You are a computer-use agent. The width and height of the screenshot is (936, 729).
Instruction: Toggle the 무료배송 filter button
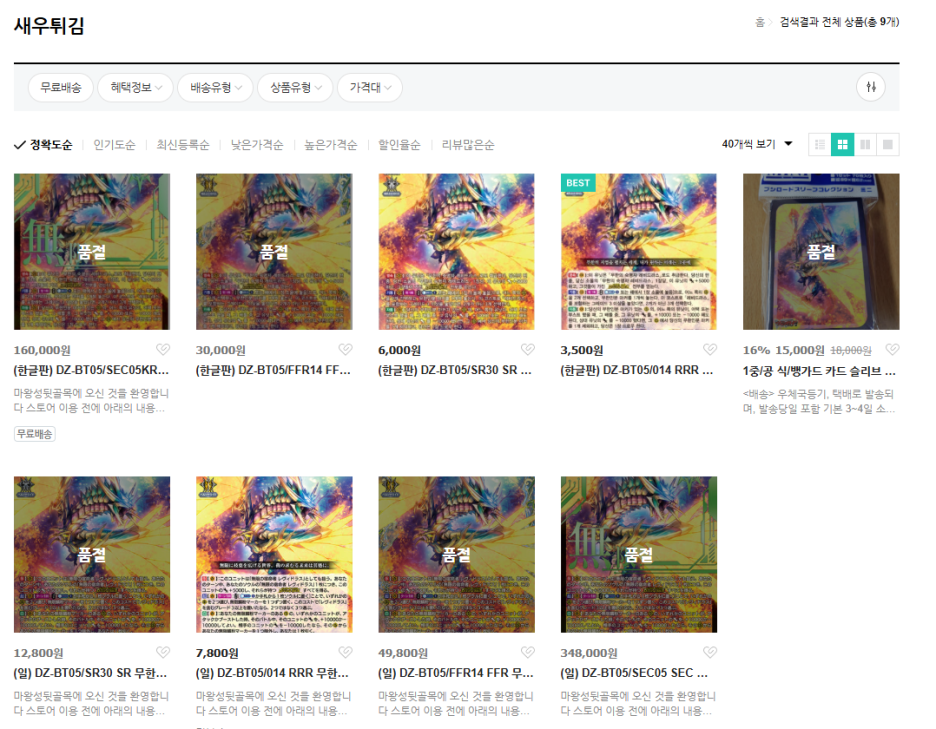point(60,87)
